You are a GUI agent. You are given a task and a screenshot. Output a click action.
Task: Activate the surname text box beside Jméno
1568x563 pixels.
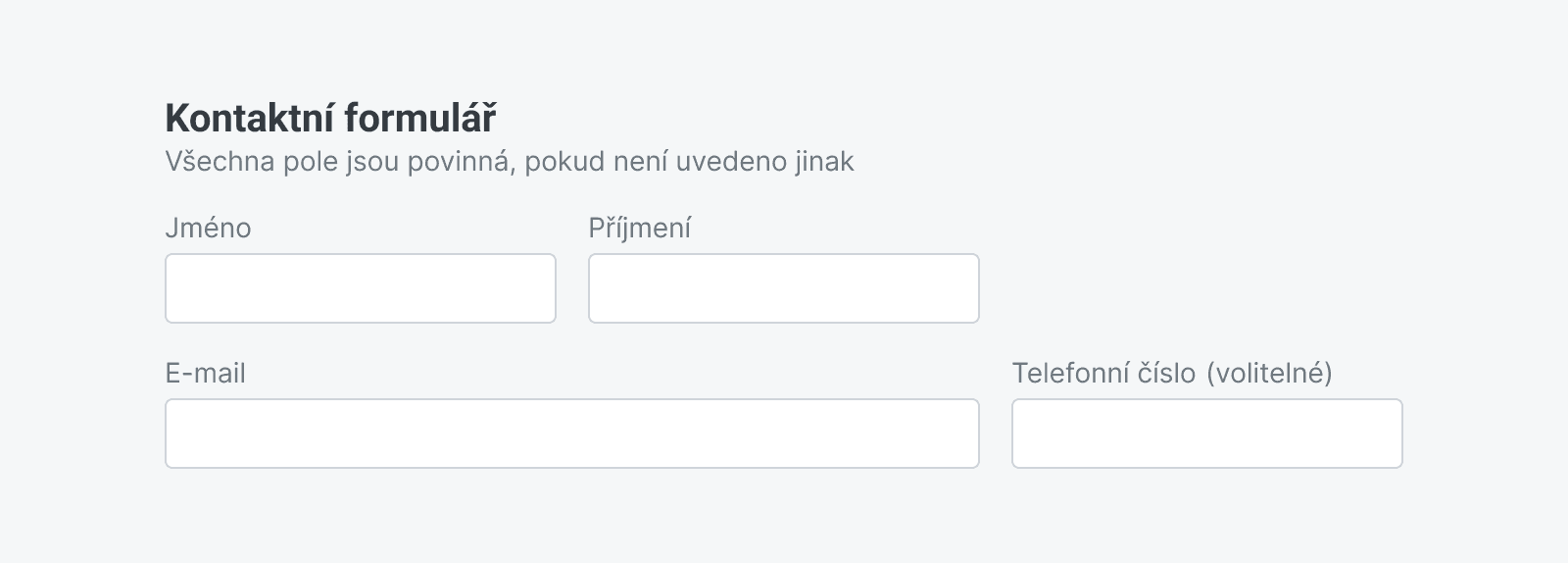pyautogui.click(x=783, y=288)
